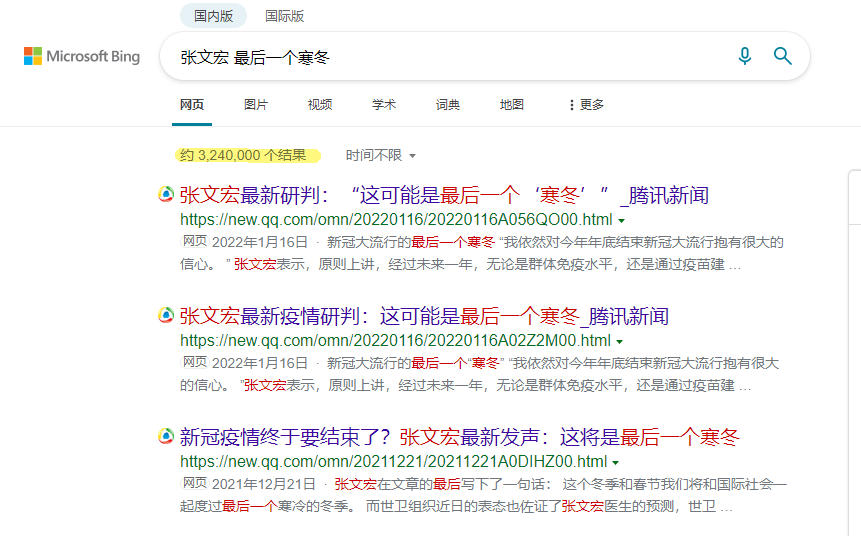The height and width of the screenshot is (536, 861).
Task: Open 张文宏最新疫情研判 result title
Action: (424, 316)
